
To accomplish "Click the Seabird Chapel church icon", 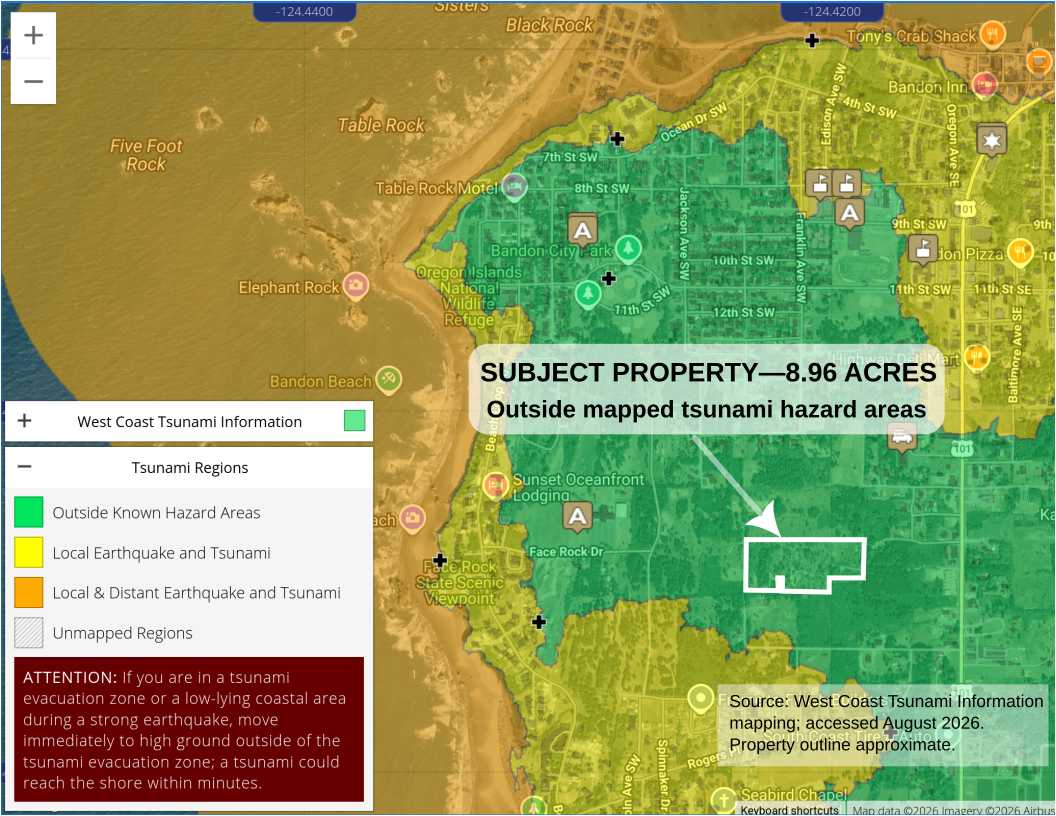I will coord(724,800).
